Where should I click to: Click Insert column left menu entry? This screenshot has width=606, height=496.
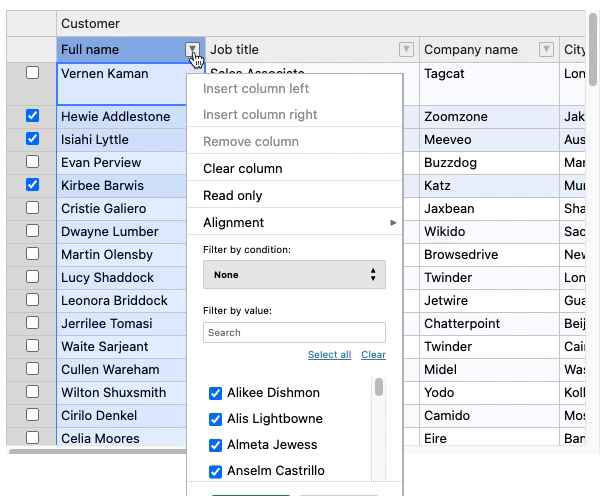(294, 89)
